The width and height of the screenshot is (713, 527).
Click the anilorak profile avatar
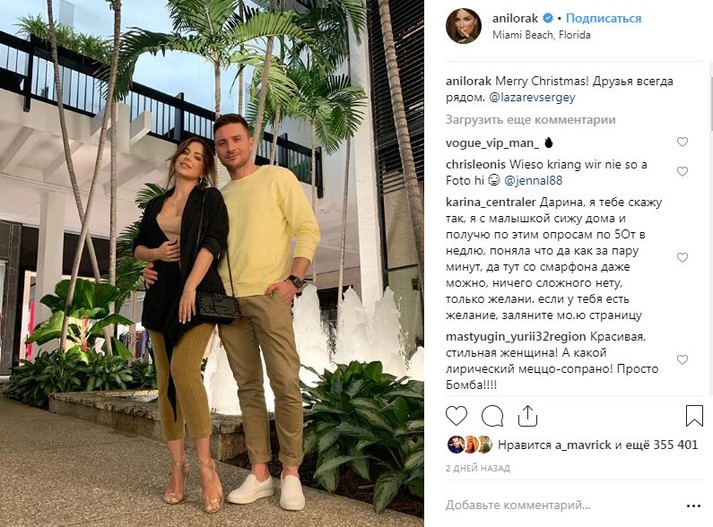point(464,26)
